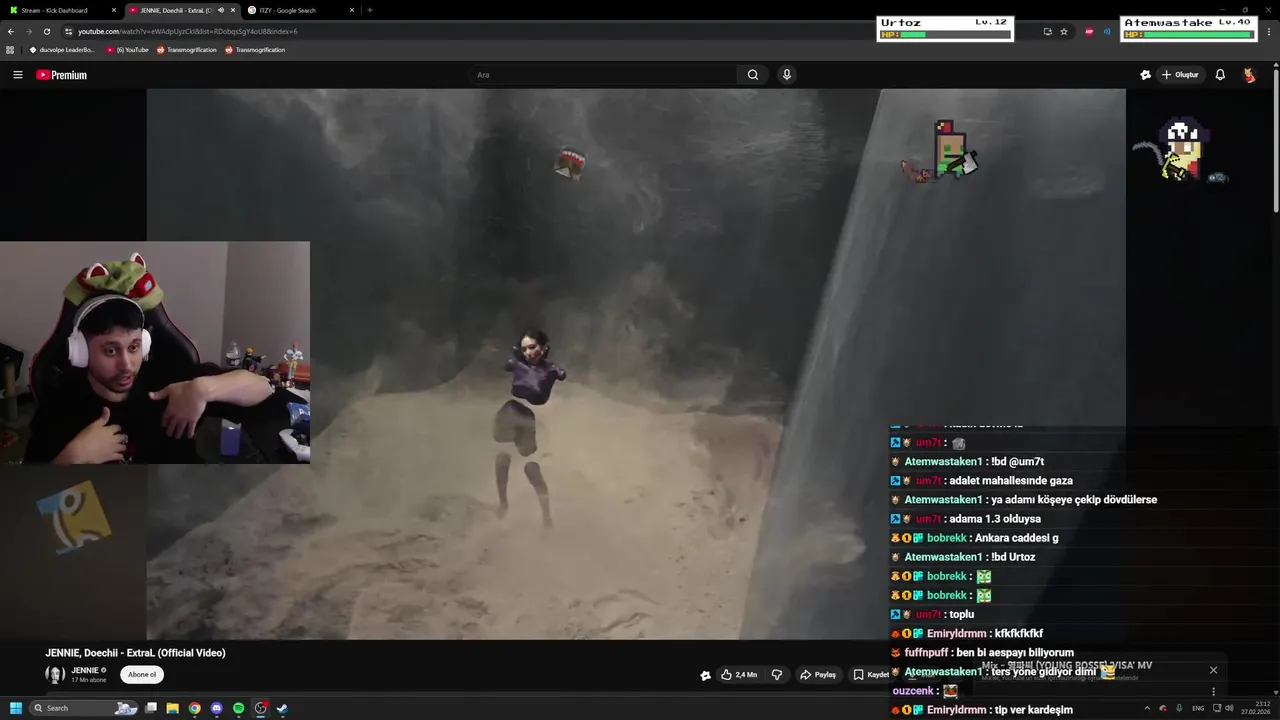Switch to ITZY - Google Search tab
The image size is (1280, 720).
pyautogui.click(x=300, y=10)
